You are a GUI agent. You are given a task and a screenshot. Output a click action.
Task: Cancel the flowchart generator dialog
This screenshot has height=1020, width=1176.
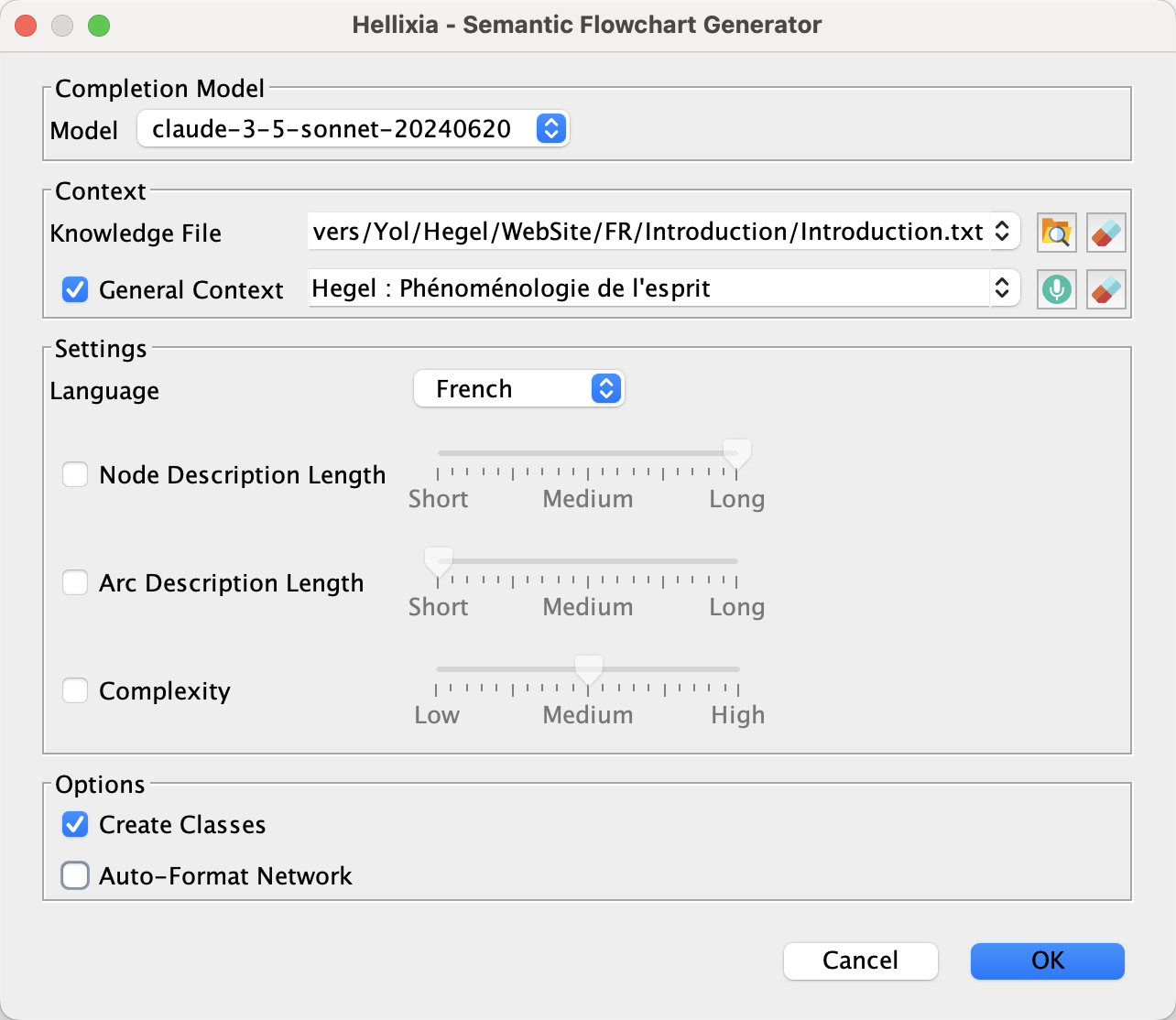pos(861,960)
